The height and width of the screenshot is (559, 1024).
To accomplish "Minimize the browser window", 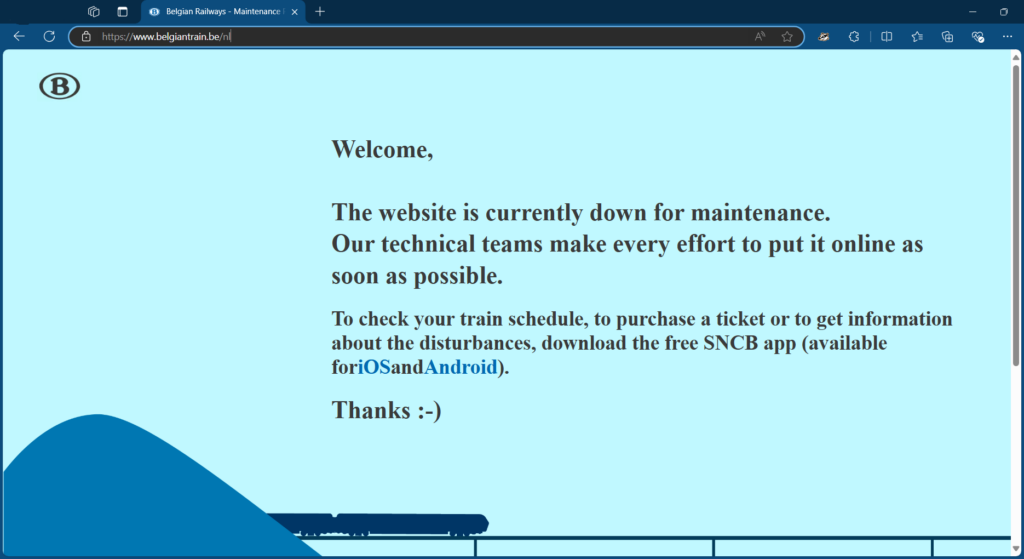I will tap(972, 12).
